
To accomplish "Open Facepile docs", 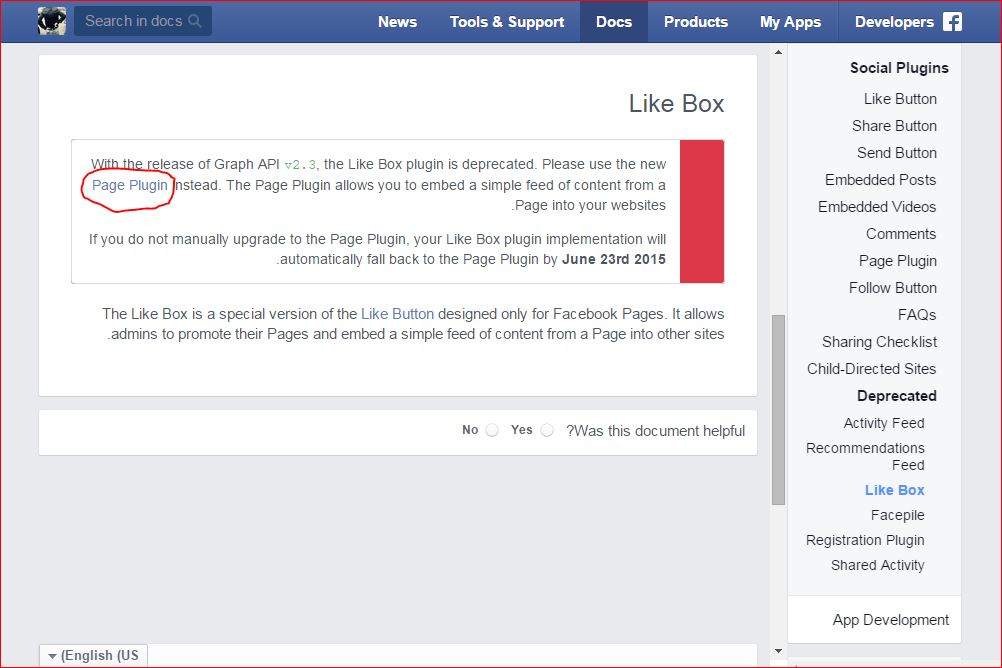I will (897, 515).
